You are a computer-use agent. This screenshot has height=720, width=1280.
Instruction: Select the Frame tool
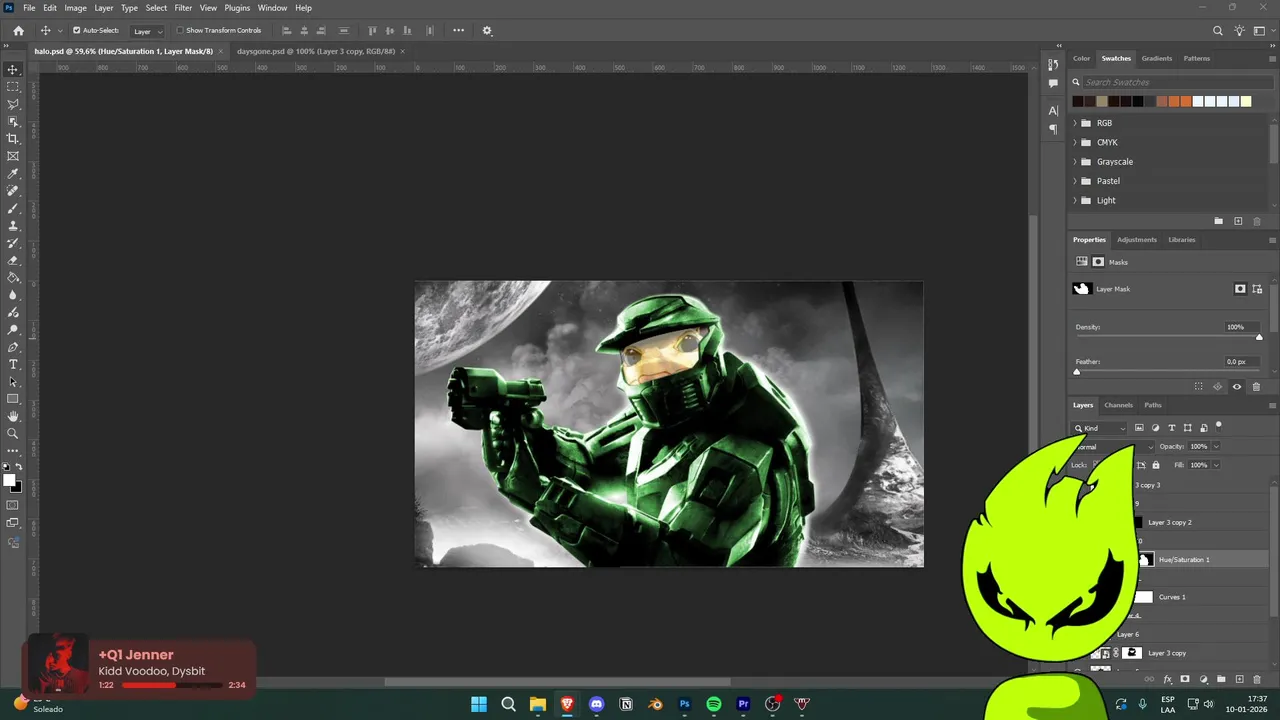13,156
